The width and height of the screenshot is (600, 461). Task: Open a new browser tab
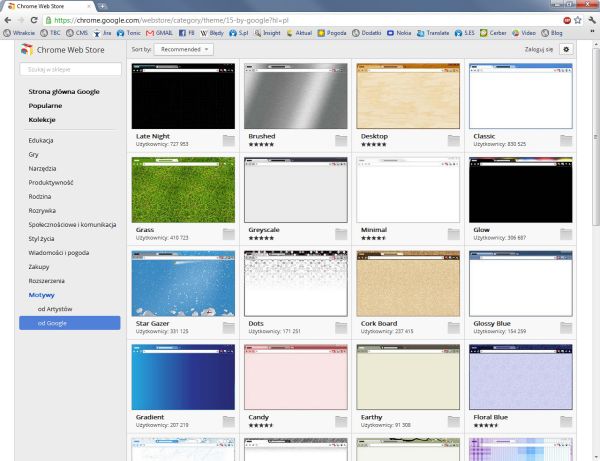coord(103,6)
